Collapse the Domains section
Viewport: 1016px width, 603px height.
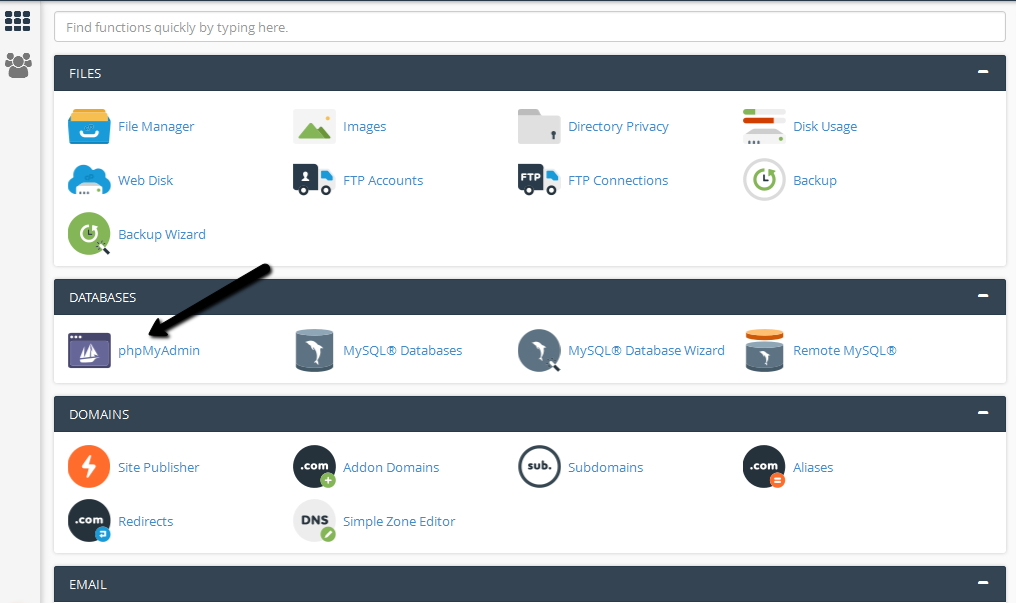(983, 413)
